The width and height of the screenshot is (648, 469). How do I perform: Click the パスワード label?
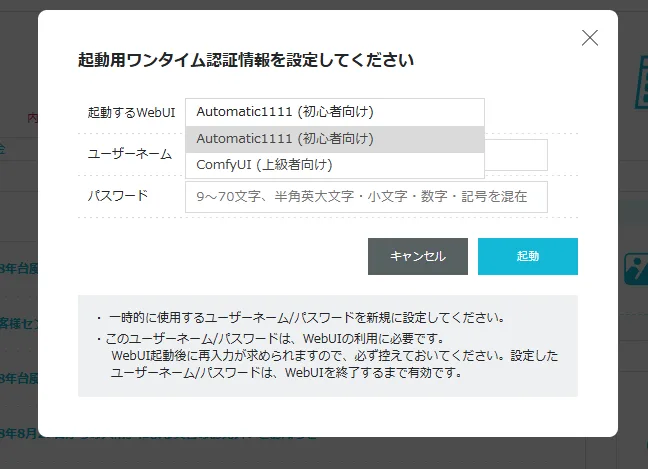tap(118, 195)
